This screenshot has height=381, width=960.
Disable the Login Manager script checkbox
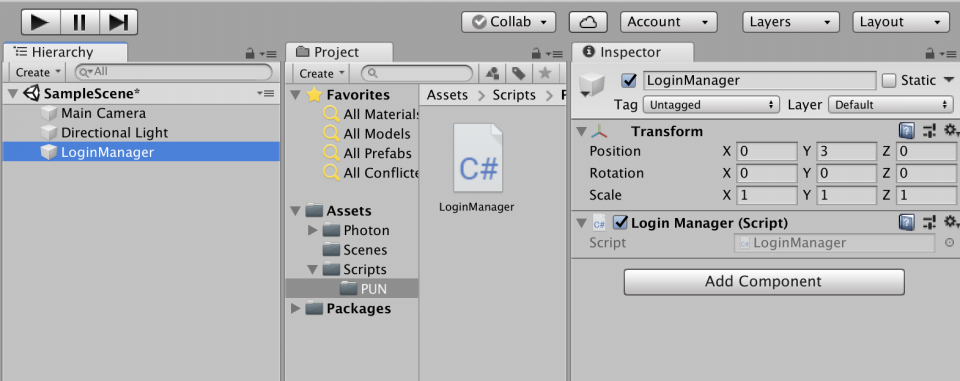(621, 222)
